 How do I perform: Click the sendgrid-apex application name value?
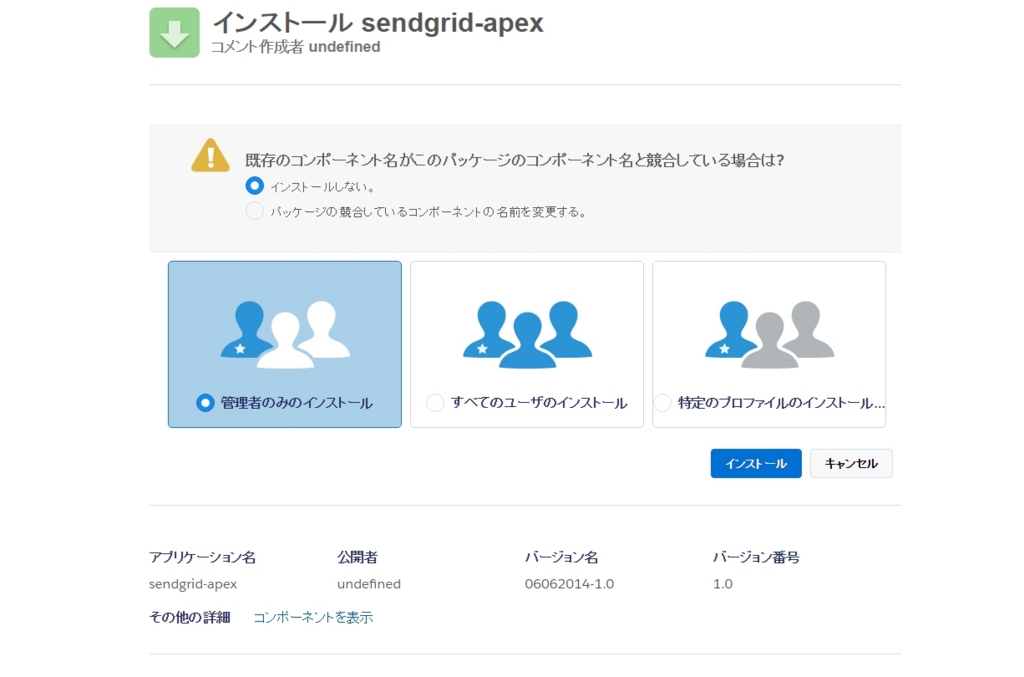[193, 584]
